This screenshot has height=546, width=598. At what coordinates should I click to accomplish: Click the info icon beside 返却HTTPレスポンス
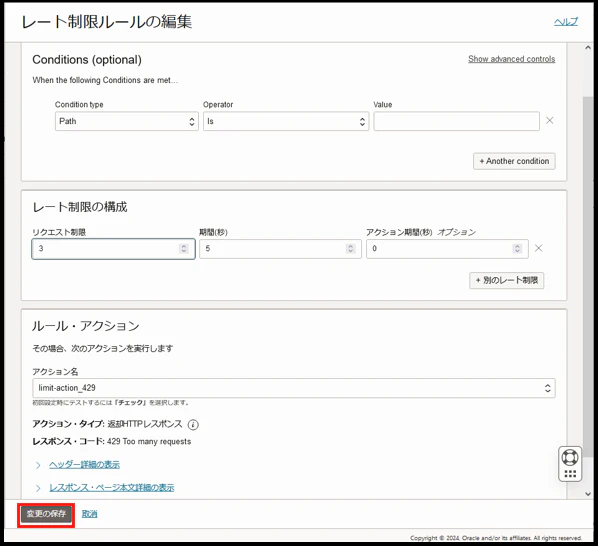pyautogui.click(x=193, y=424)
